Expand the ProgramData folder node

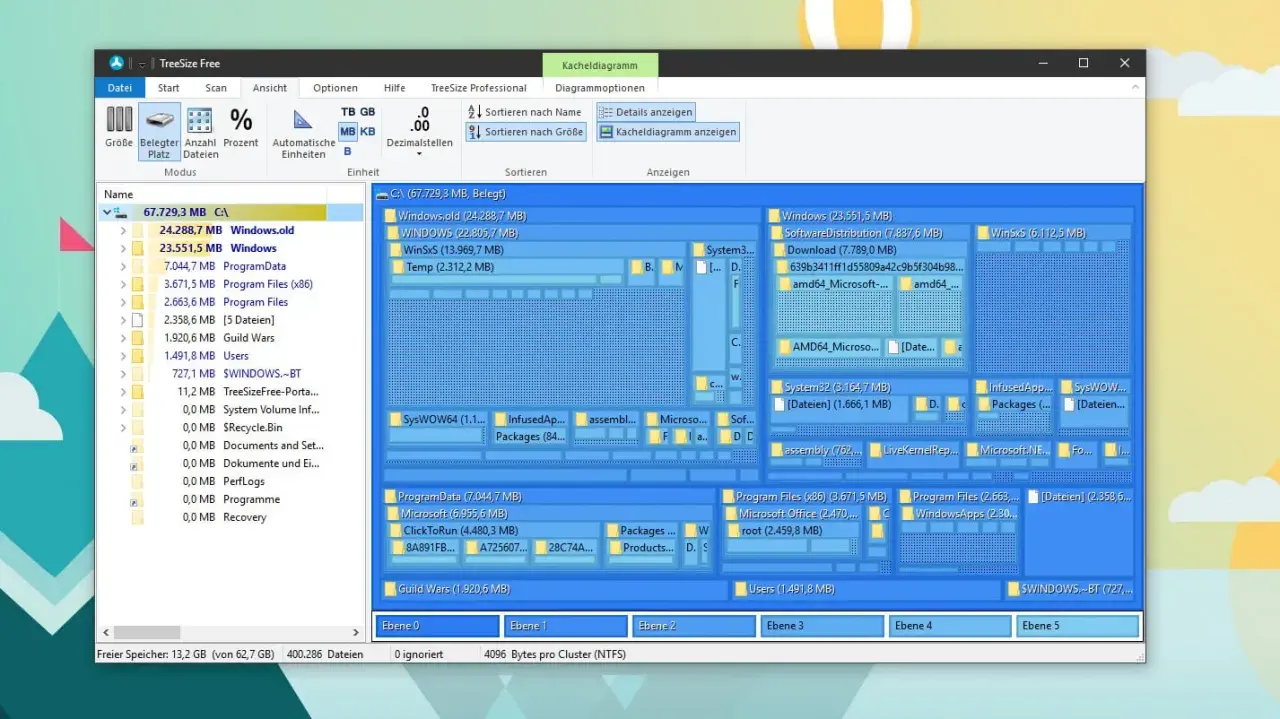click(123, 266)
